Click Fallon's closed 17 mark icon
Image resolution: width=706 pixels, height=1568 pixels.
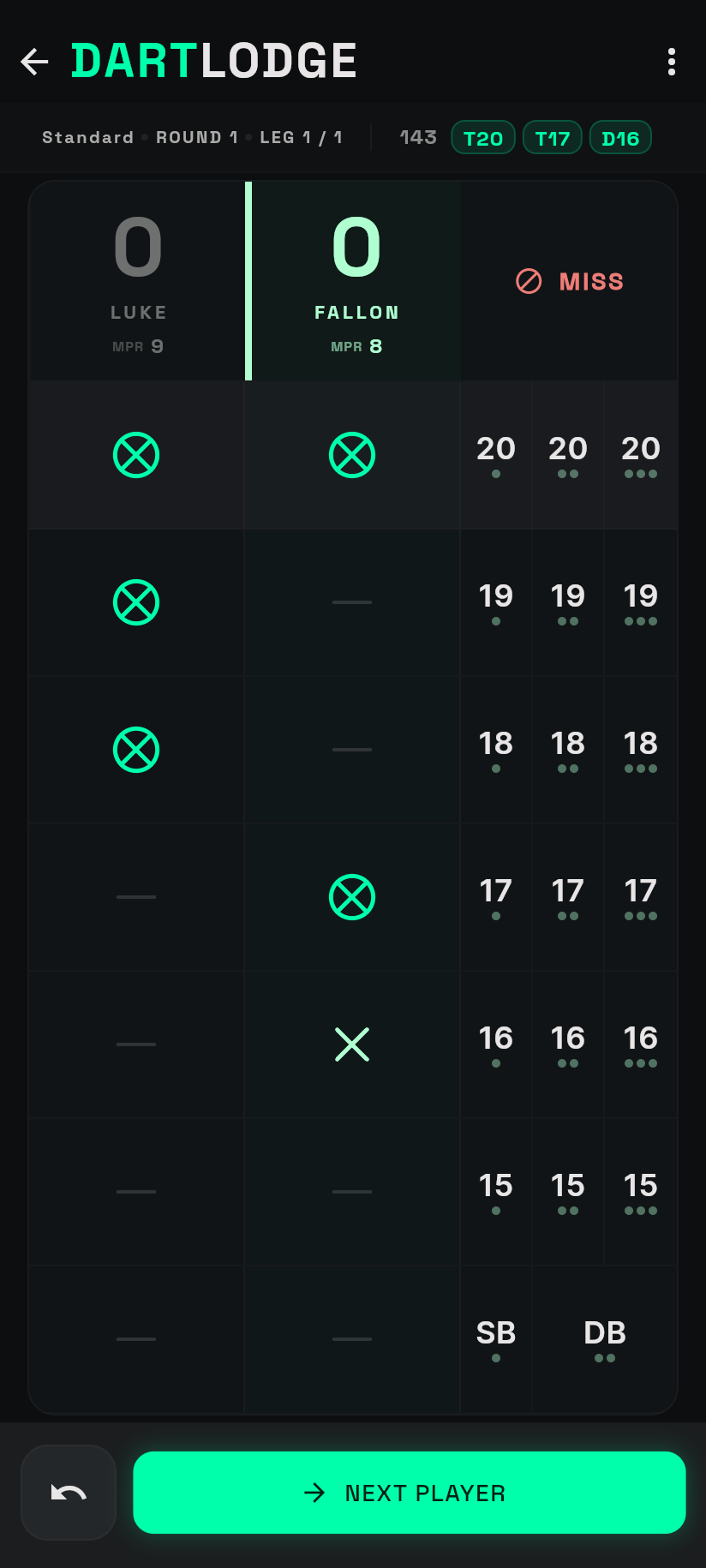click(x=352, y=897)
